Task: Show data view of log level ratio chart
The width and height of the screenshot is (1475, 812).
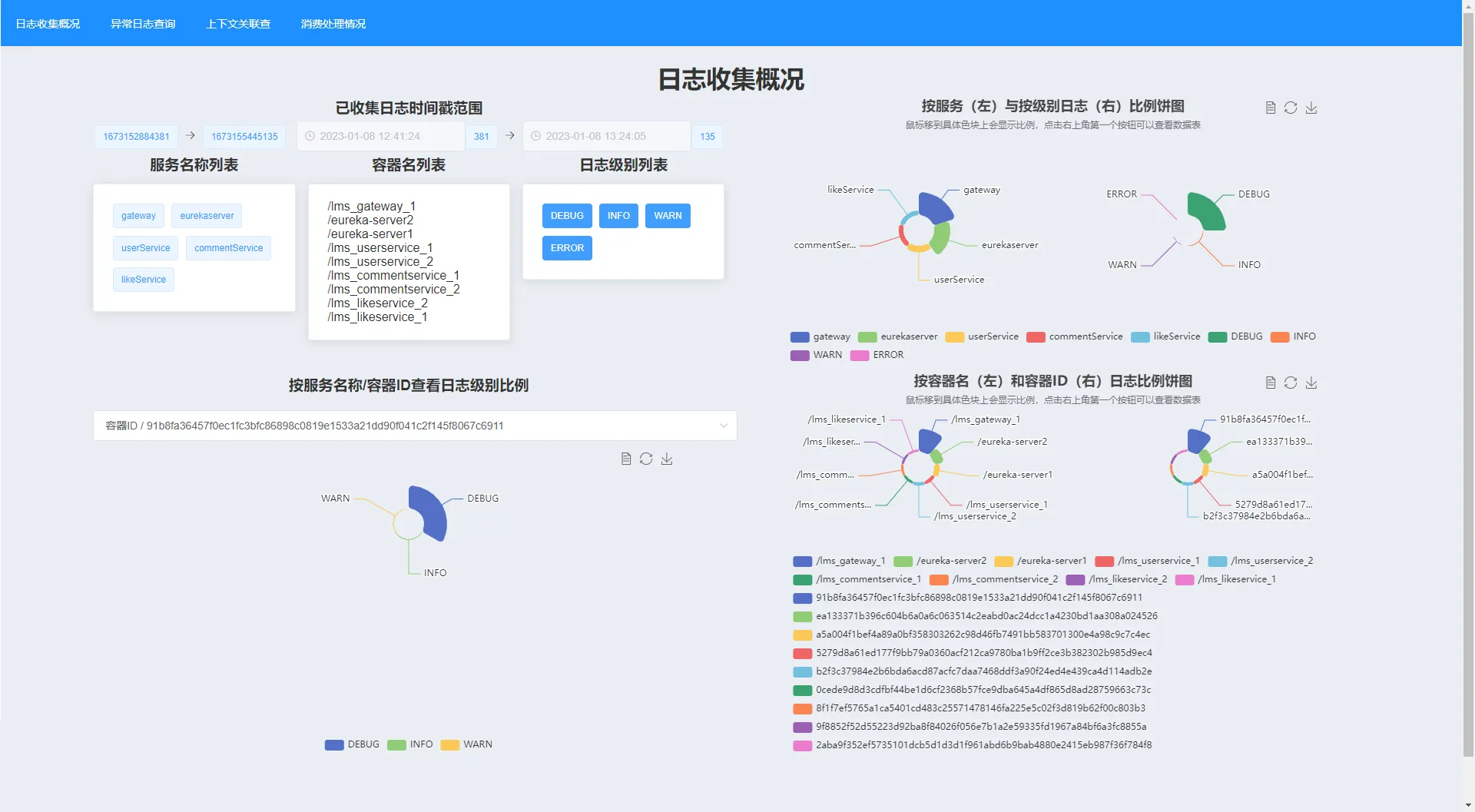Action: tap(625, 459)
